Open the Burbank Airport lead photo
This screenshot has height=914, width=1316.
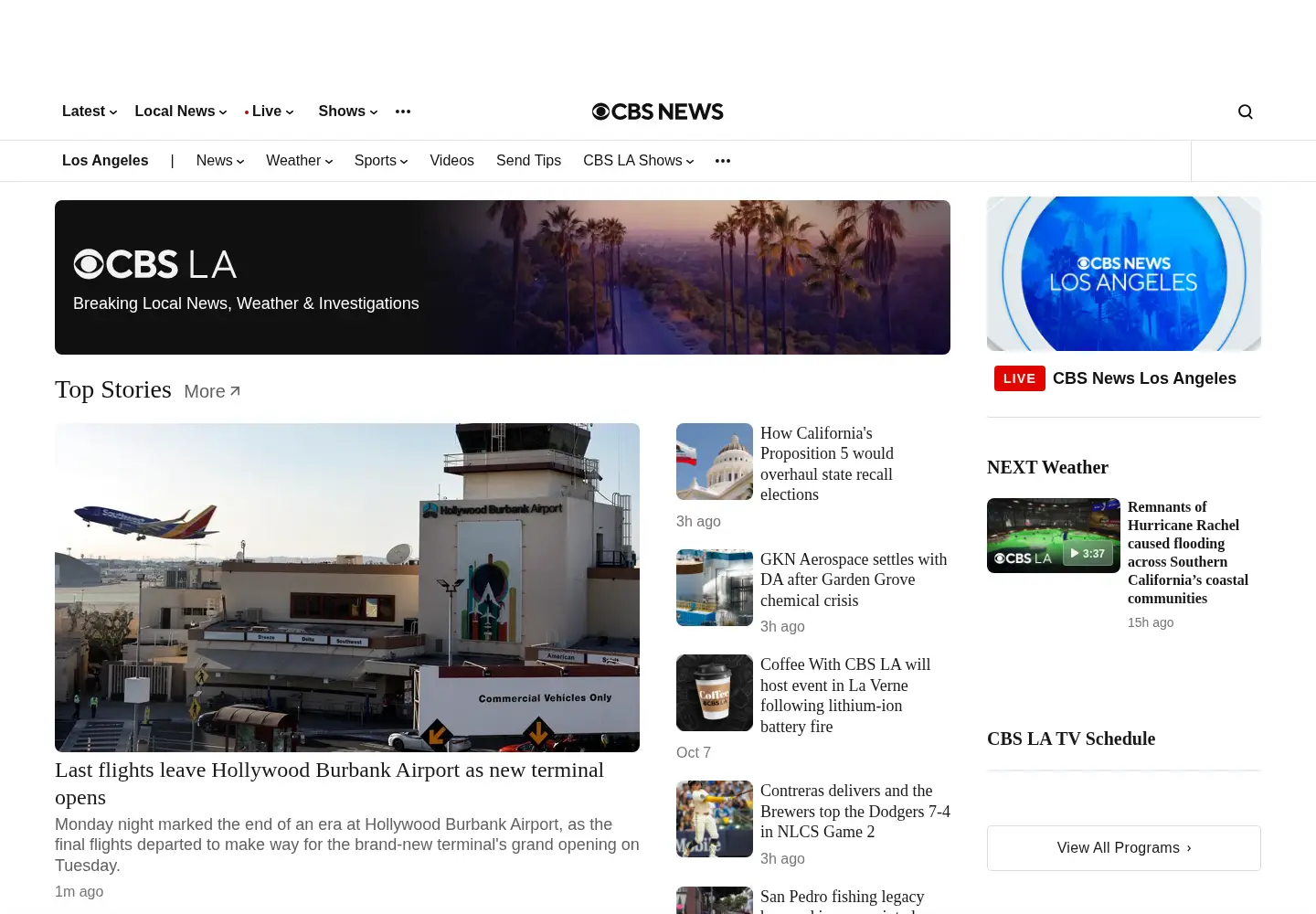[347, 588]
